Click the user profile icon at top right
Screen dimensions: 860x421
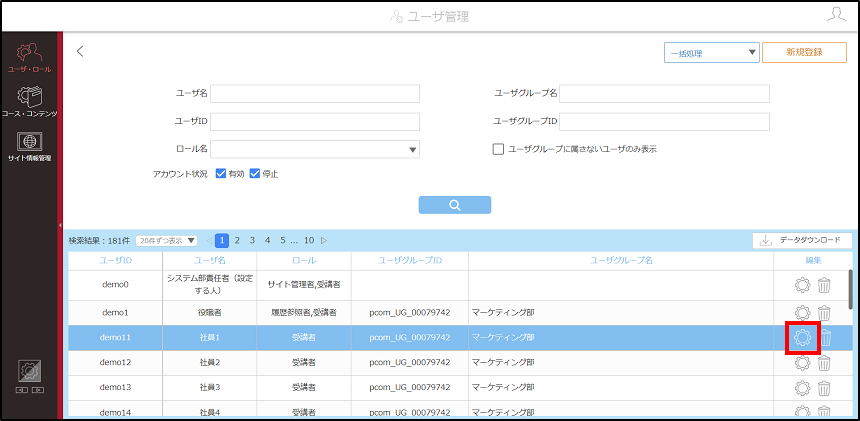(x=836, y=15)
